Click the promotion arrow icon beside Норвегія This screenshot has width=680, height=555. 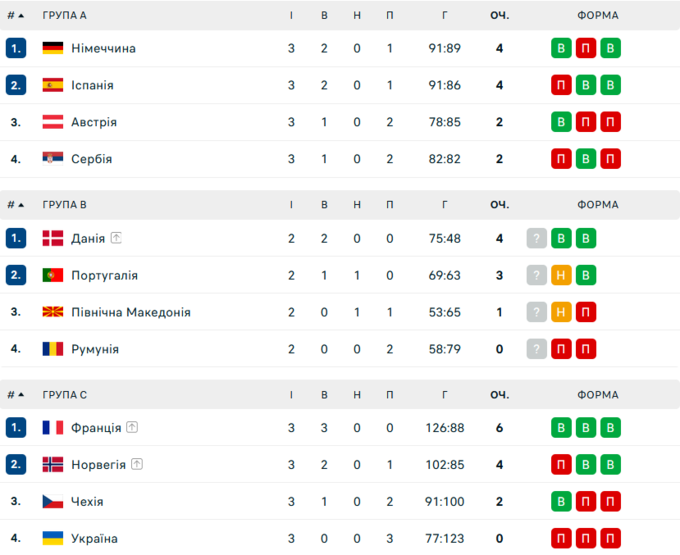point(137,464)
